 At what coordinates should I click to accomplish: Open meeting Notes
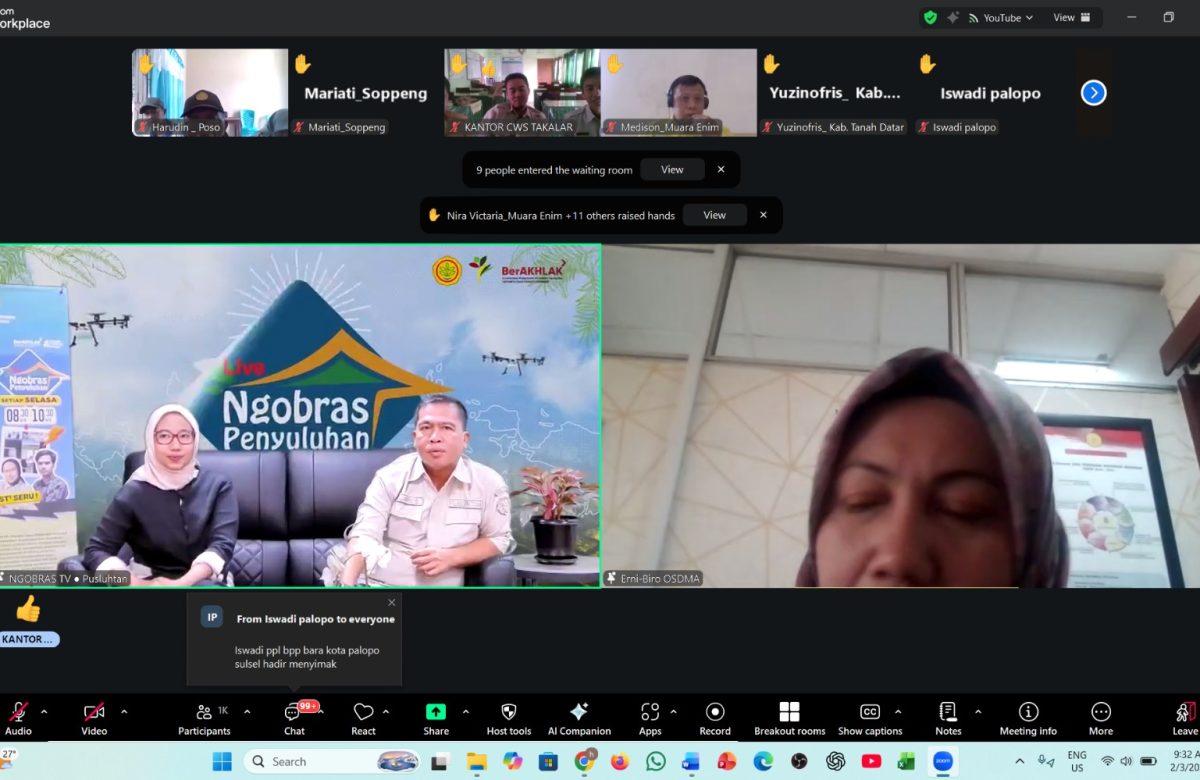[x=948, y=719]
